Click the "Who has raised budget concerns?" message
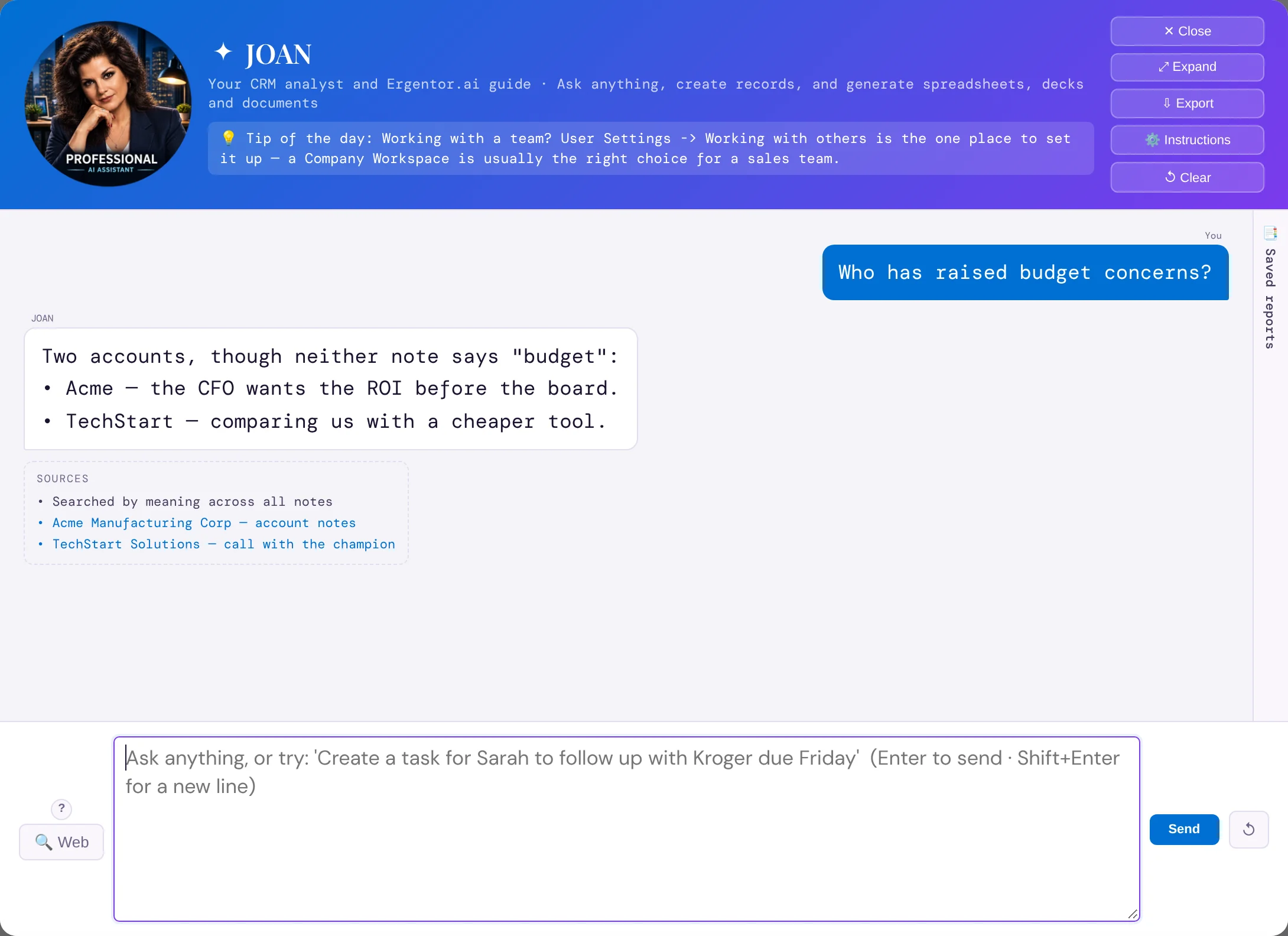The image size is (1288, 936). point(1025,272)
